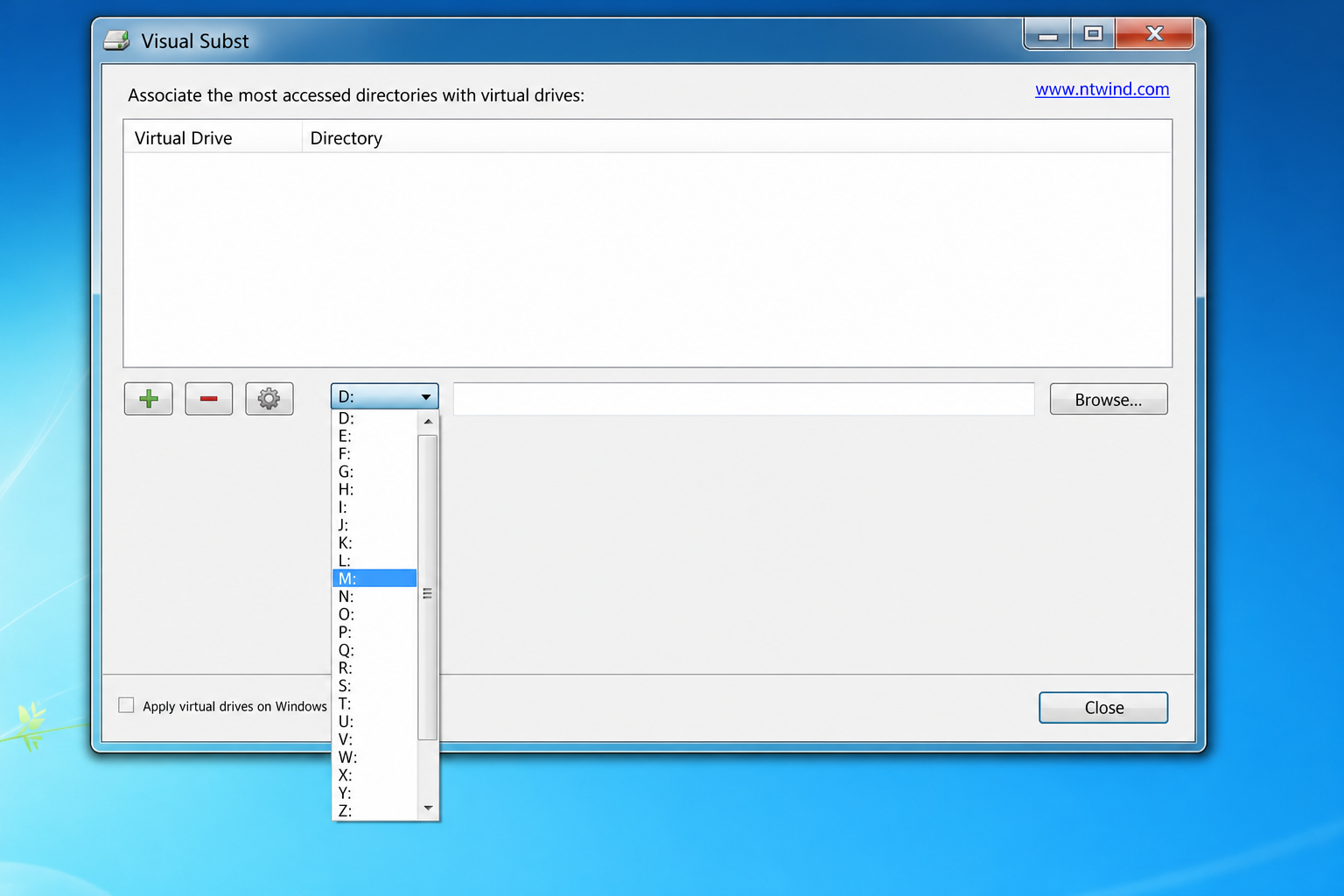This screenshot has width=1344, height=896.
Task: Select X: drive letter option
Action: 374,775
